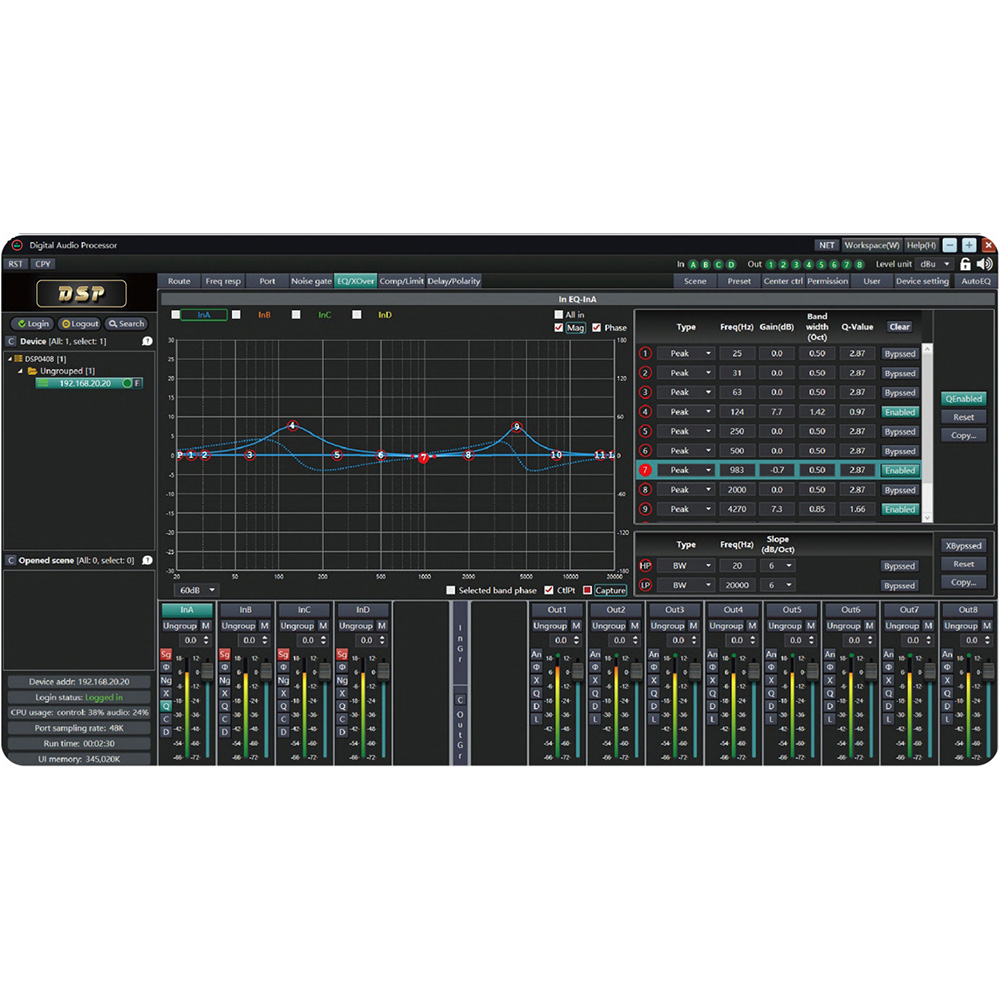
Task: Click output 8 green indicator
Action: [x=859, y=264]
